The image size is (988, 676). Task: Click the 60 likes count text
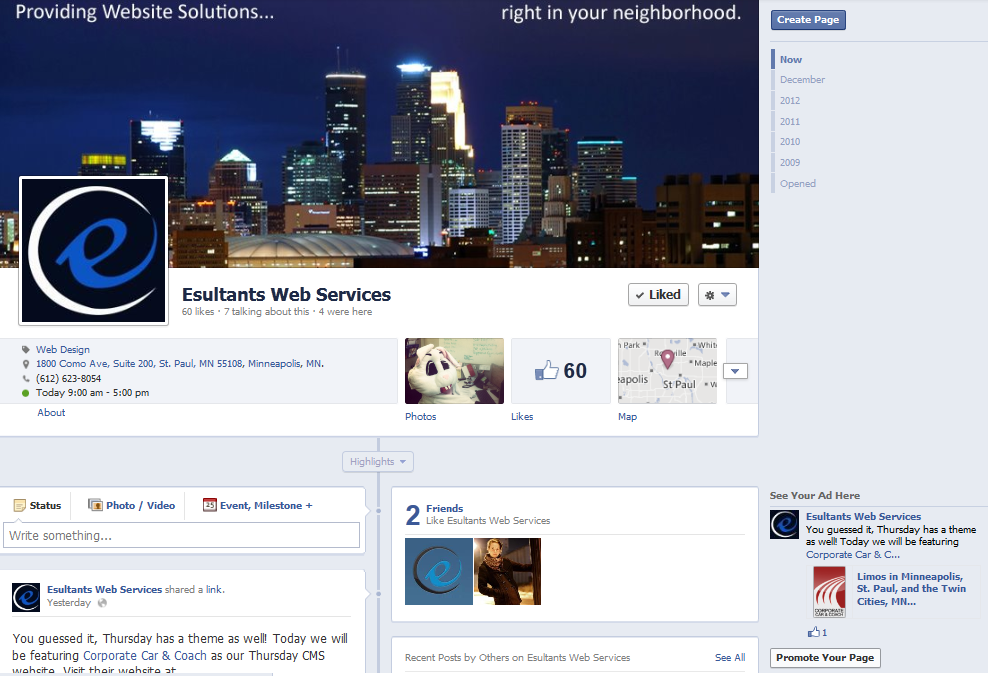198,312
